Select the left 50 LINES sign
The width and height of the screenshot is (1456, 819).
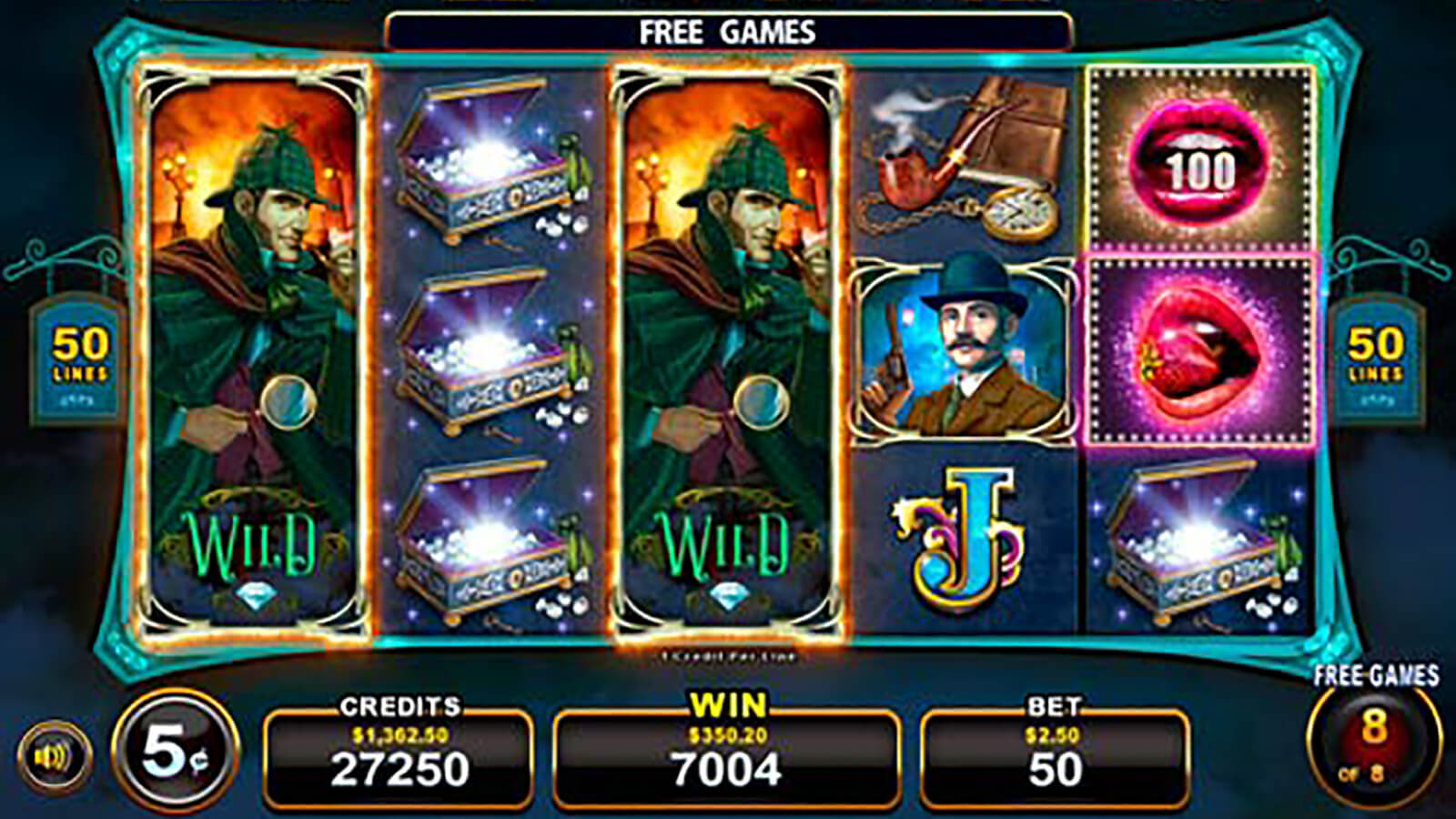tap(78, 359)
